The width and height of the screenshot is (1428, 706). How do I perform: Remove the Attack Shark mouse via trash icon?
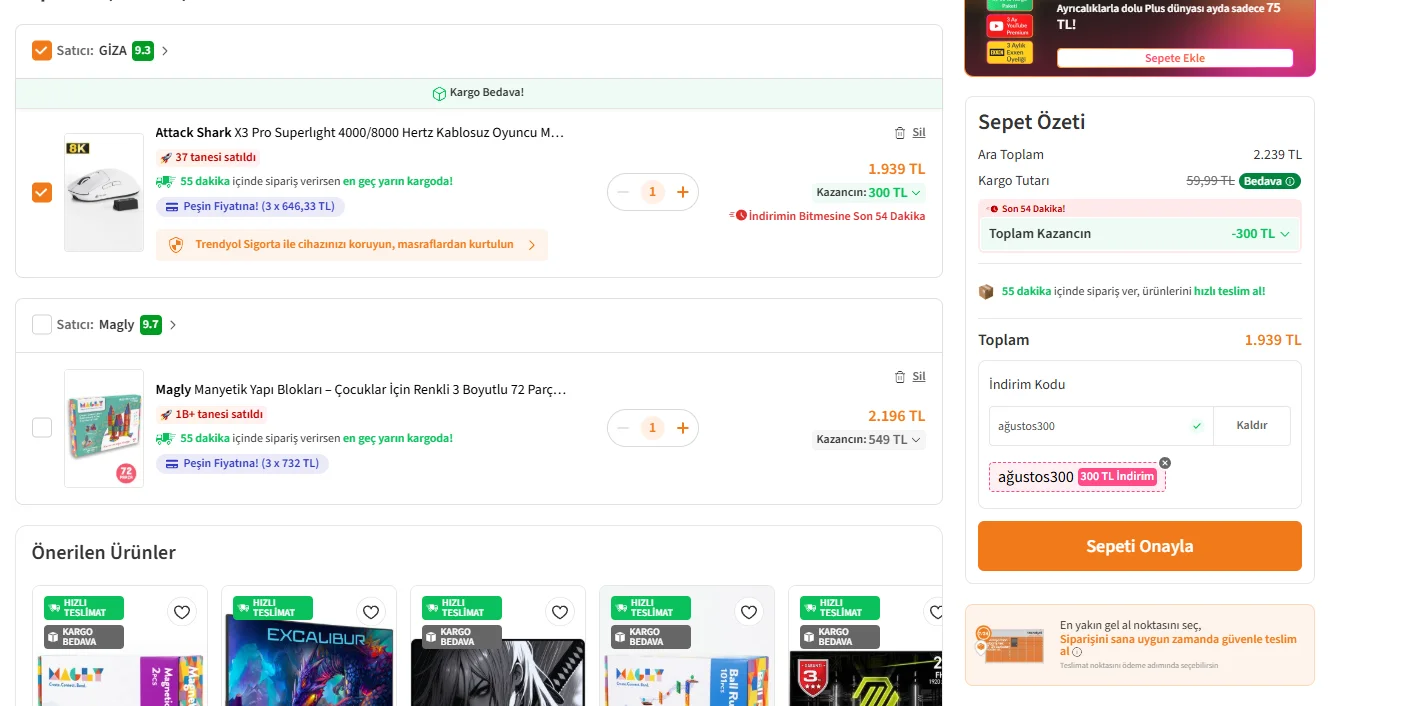click(900, 133)
